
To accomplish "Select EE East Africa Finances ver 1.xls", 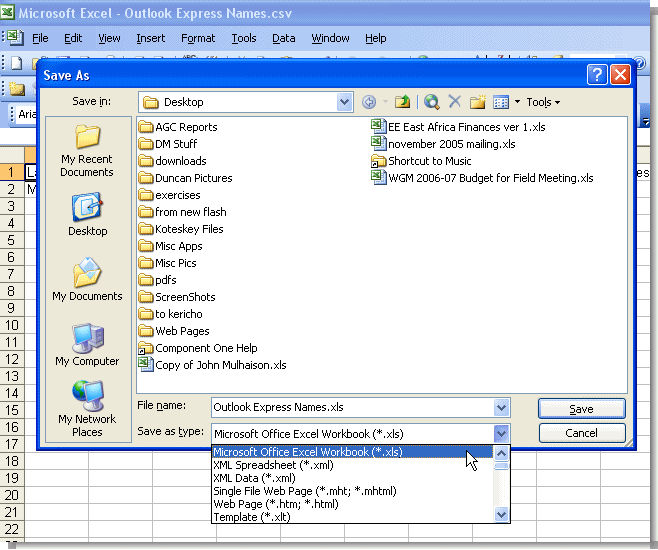I will (458, 127).
